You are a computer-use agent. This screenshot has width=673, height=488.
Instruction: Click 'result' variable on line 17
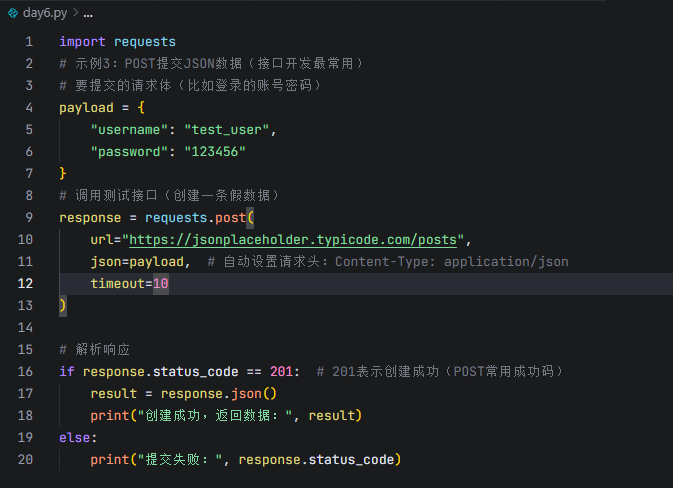click(x=114, y=394)
